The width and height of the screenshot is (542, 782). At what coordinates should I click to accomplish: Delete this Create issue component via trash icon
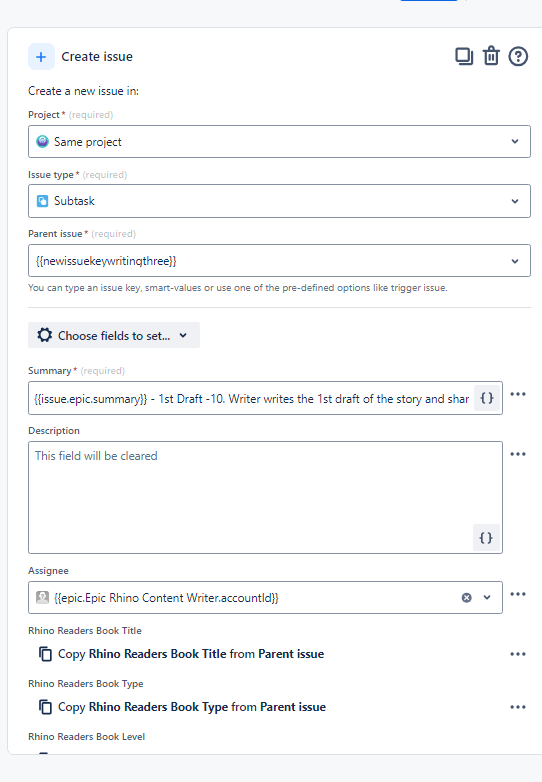491,56
